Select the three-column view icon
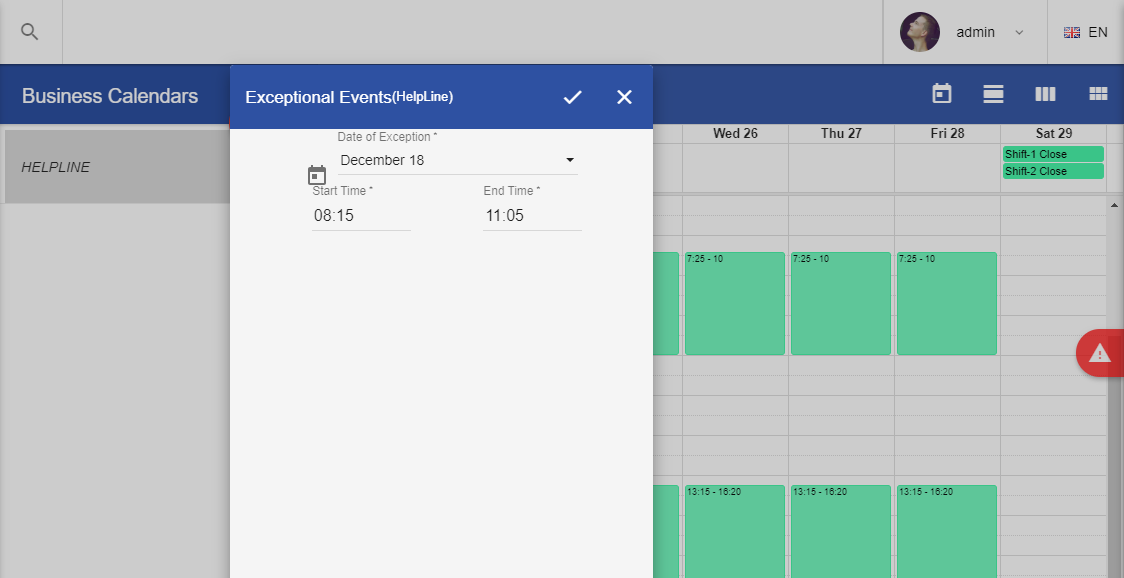Viewport: 1124px width, 578px height. (x=1045, y=94)
